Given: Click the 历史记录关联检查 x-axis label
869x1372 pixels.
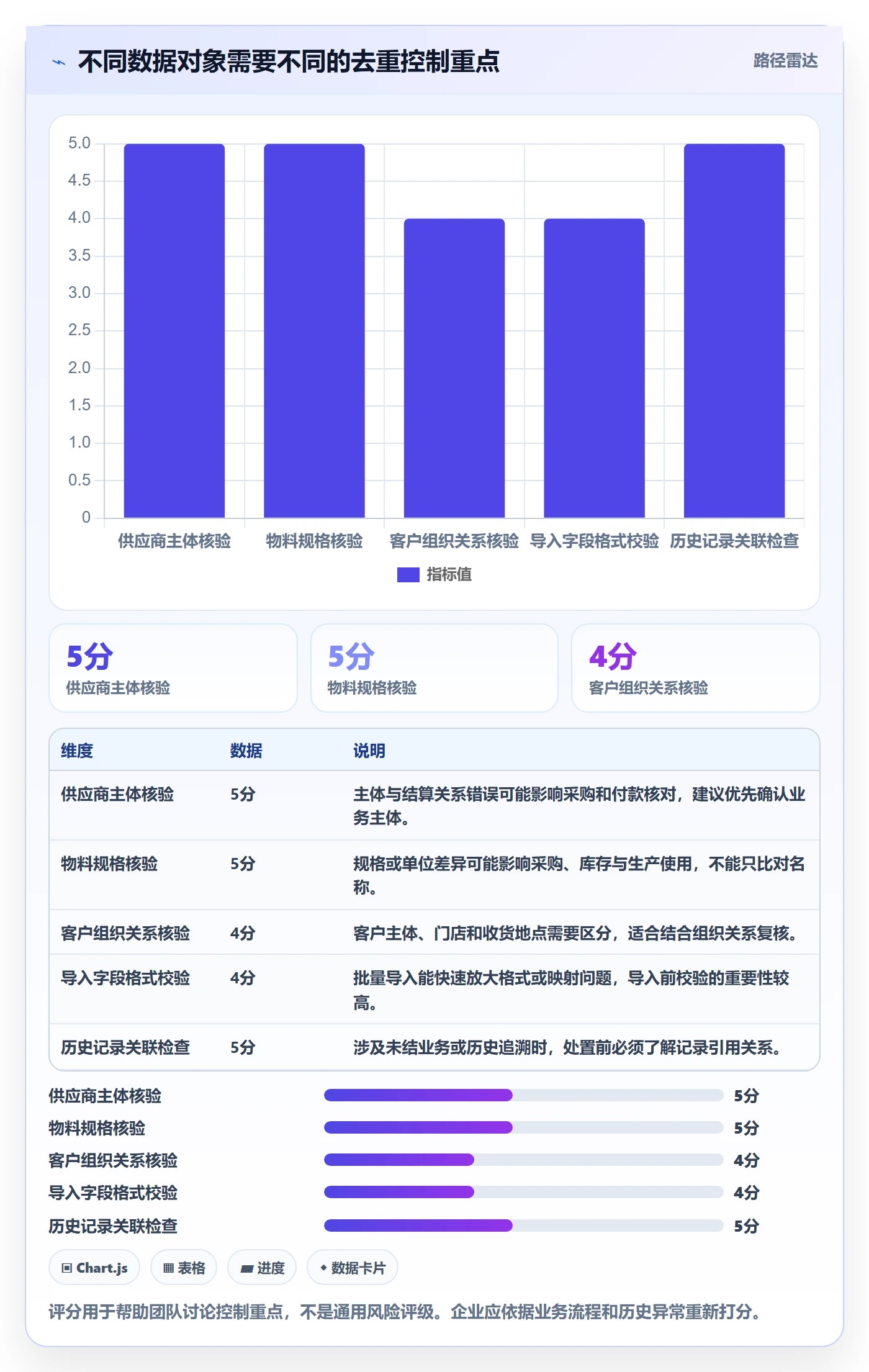Looking at the screenshot, I should tap(734, 541).
